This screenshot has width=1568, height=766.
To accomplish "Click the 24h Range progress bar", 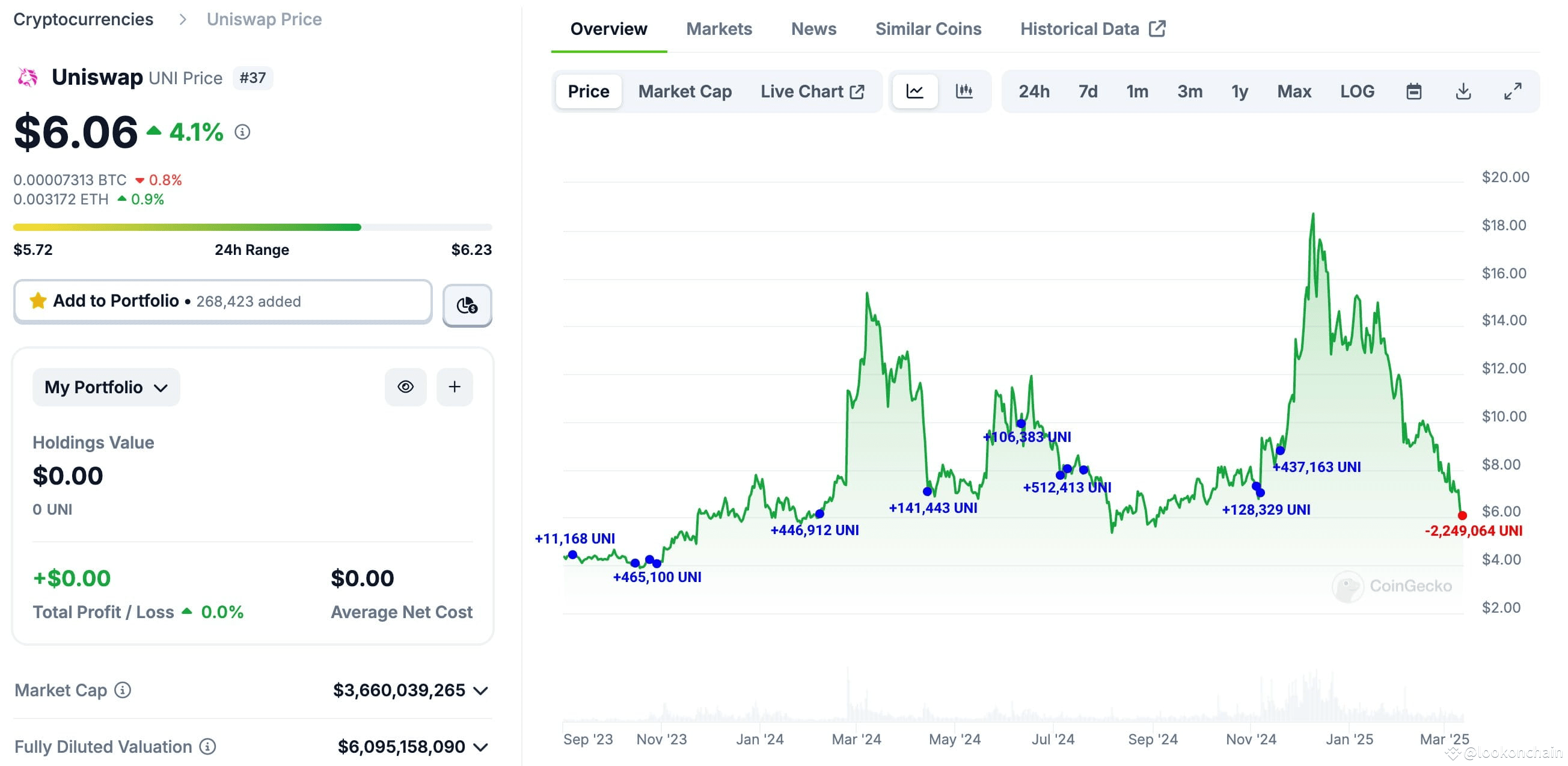I will 252,227.
